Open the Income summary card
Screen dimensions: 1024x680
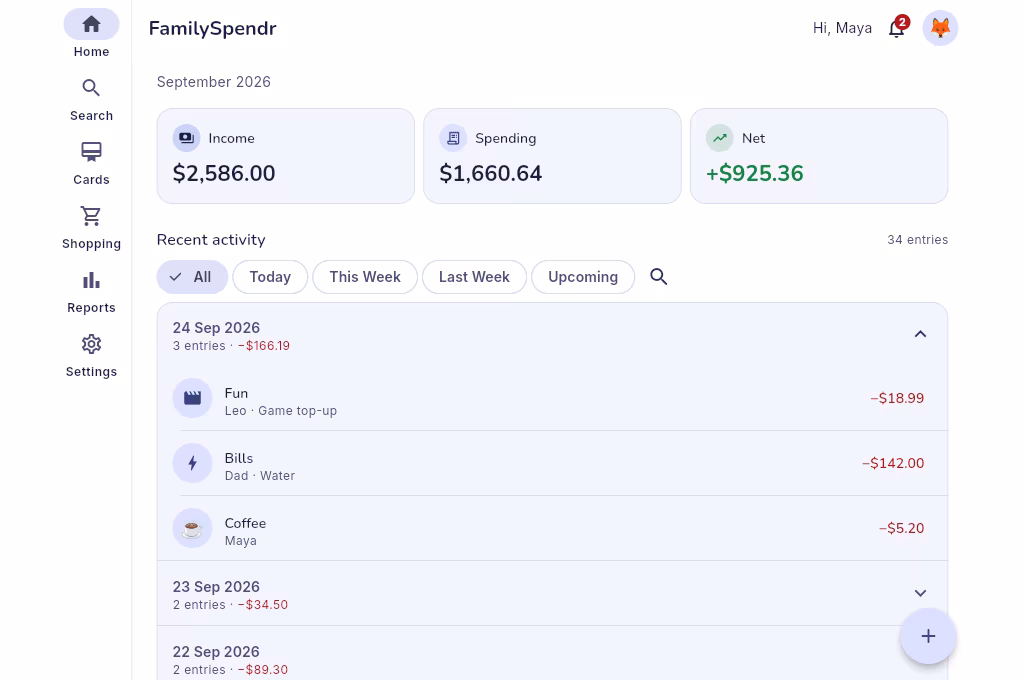pyautogui.click(x=285, y=156)
